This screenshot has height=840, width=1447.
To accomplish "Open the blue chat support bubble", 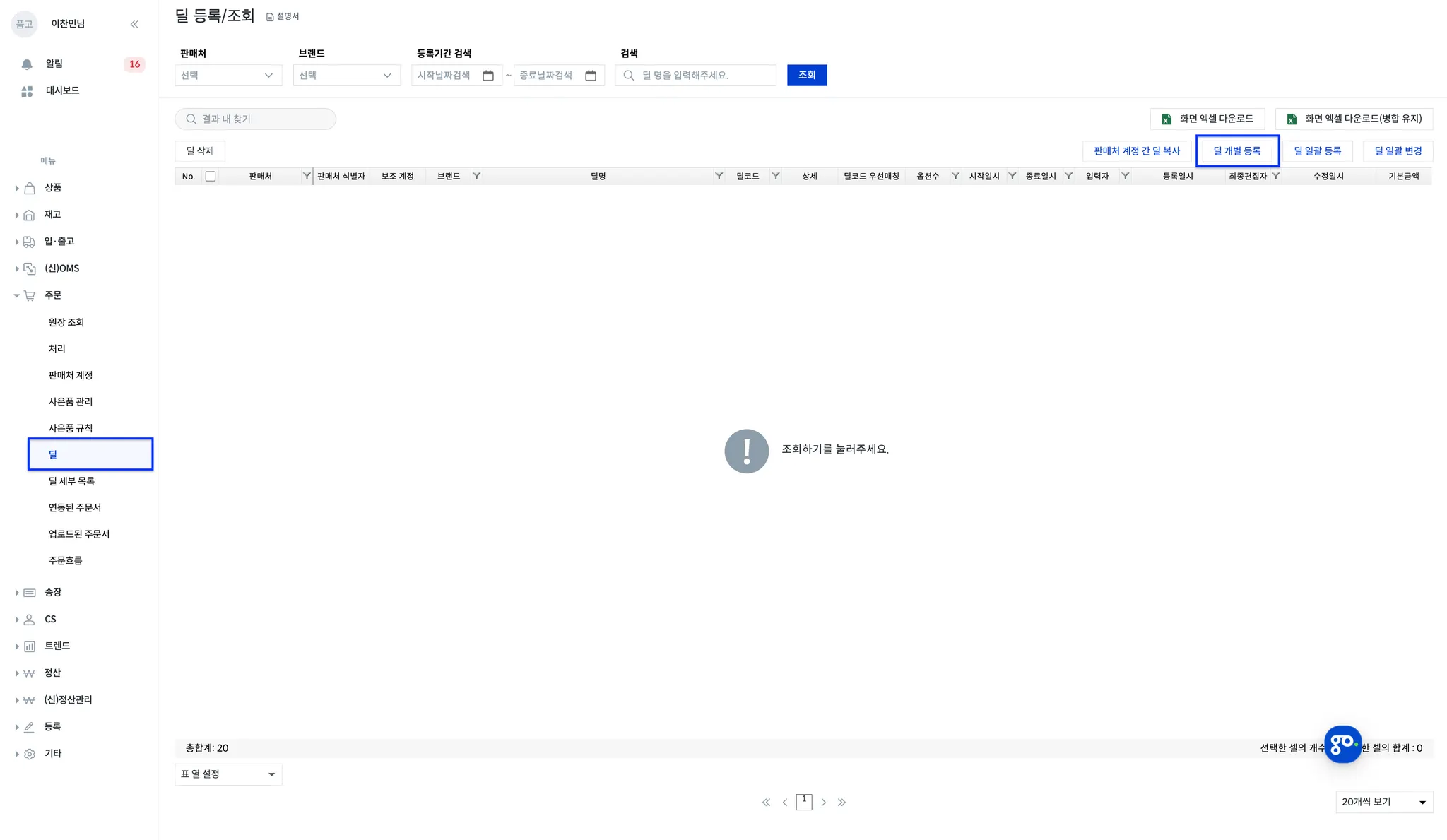I will click(x=1342, y=744).
